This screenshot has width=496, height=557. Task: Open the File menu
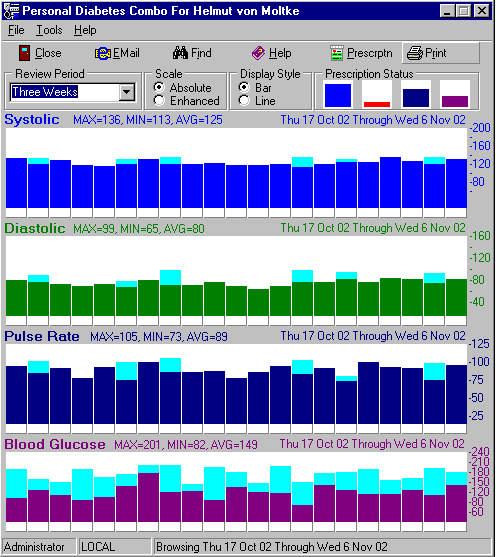click(x=16, y=30)
